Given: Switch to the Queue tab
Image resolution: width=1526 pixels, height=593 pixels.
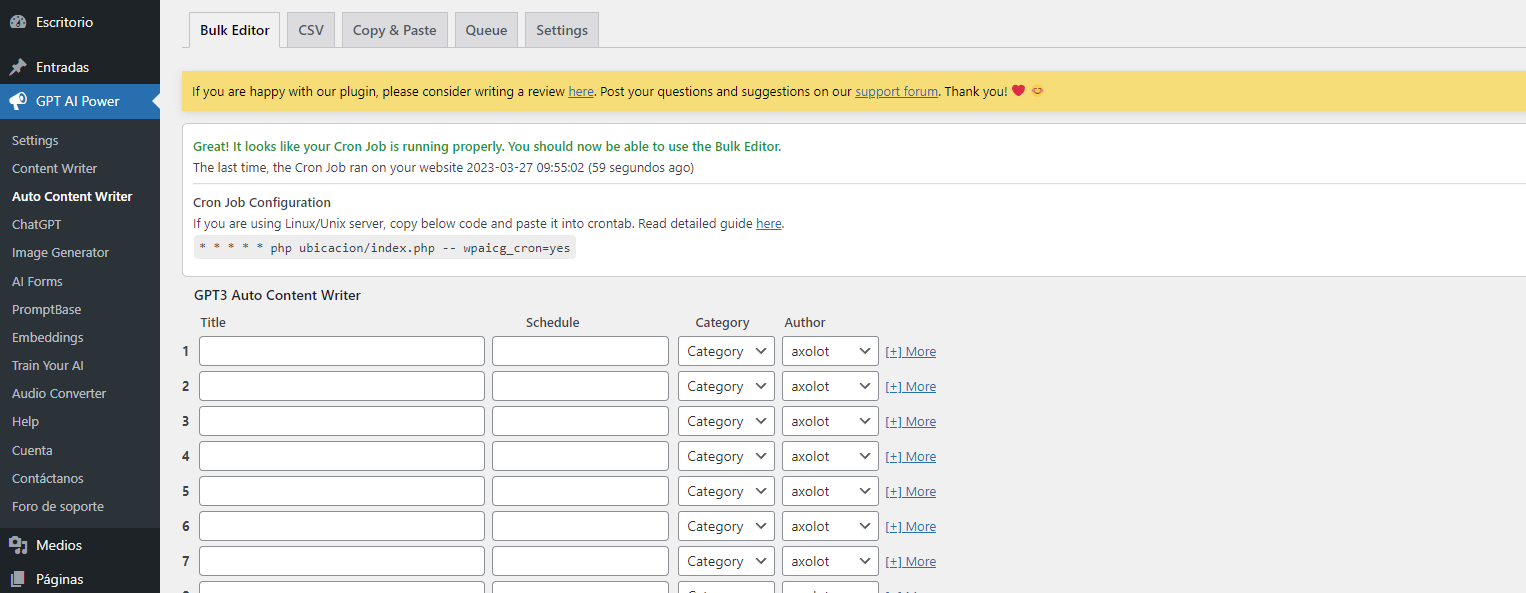Looking at the screenshot, I should coord(486,30).
